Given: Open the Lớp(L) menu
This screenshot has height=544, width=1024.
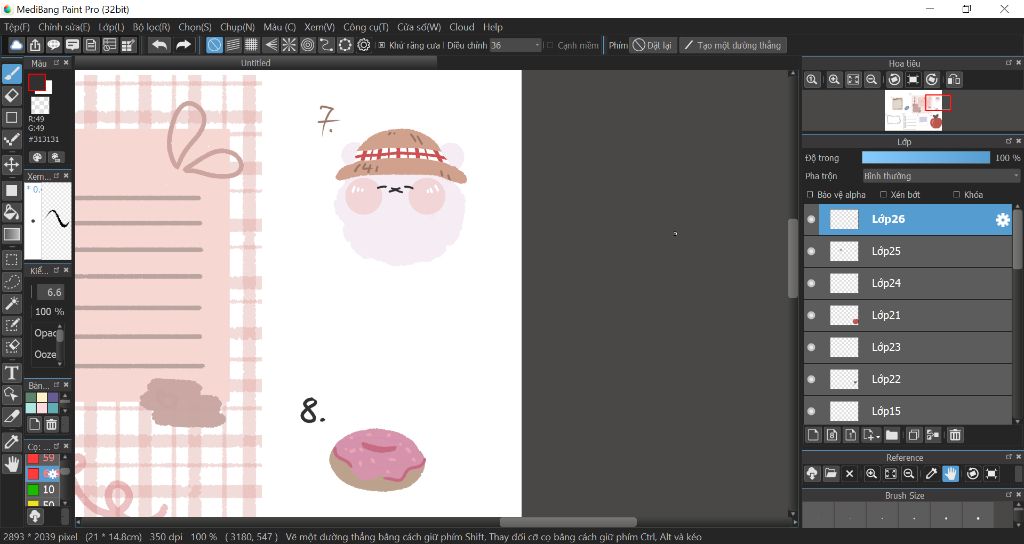Looking at the screenshot, I should pyautogui.click(x=111, y=27).
